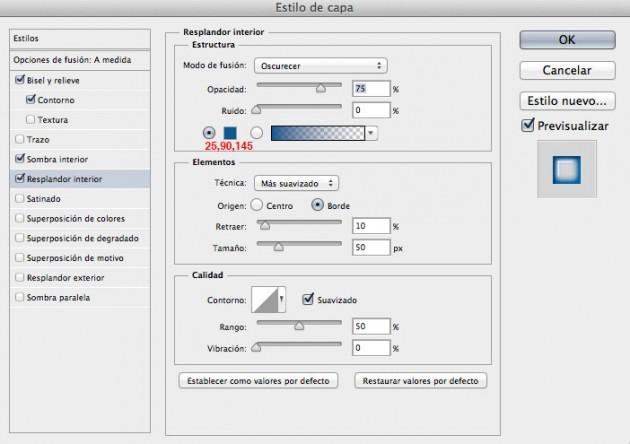Click the Ruido value field
The width and height of the screenshot is (630, 444).
point(371,110)
